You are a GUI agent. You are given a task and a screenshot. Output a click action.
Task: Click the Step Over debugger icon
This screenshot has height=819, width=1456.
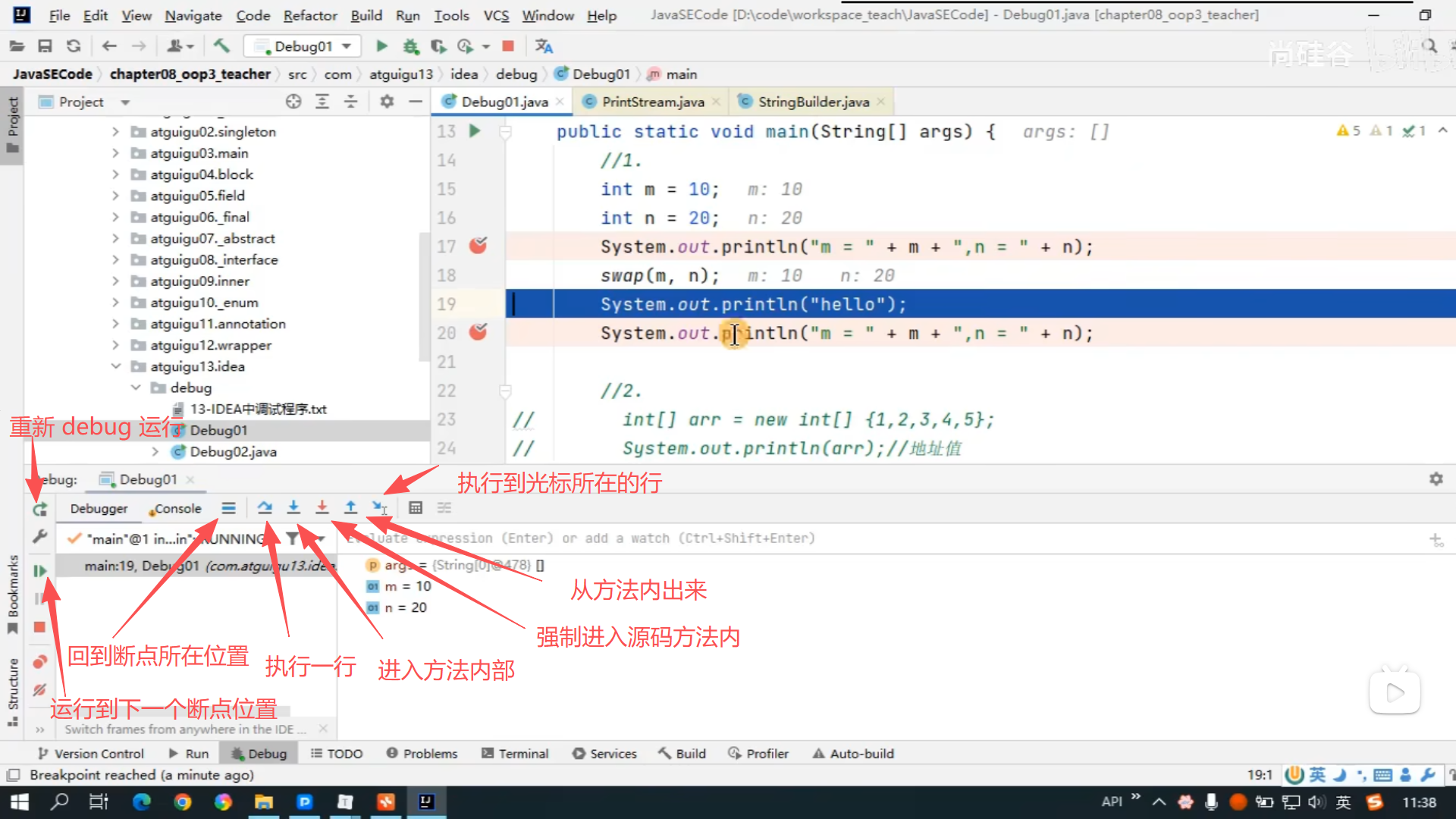264,508
